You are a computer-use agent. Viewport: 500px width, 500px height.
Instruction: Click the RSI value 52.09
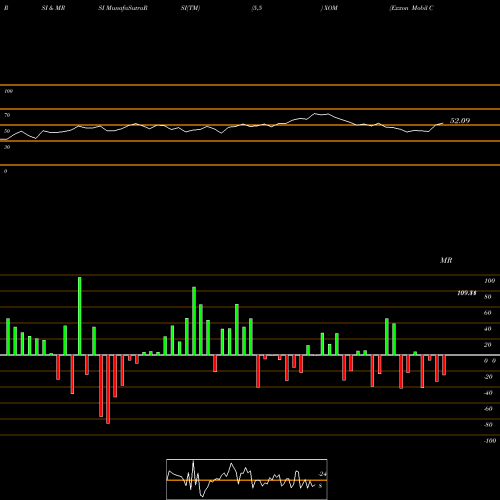[x=460, y=121]
